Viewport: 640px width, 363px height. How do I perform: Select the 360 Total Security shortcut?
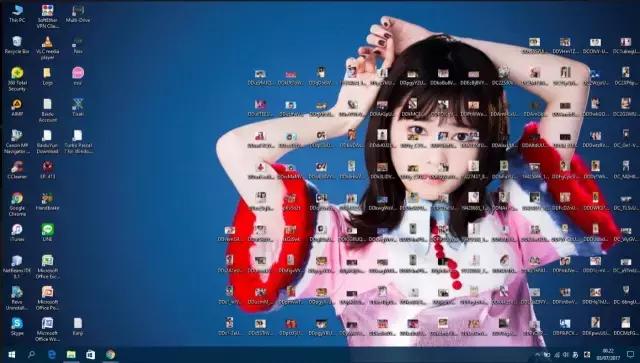[17, 79]
